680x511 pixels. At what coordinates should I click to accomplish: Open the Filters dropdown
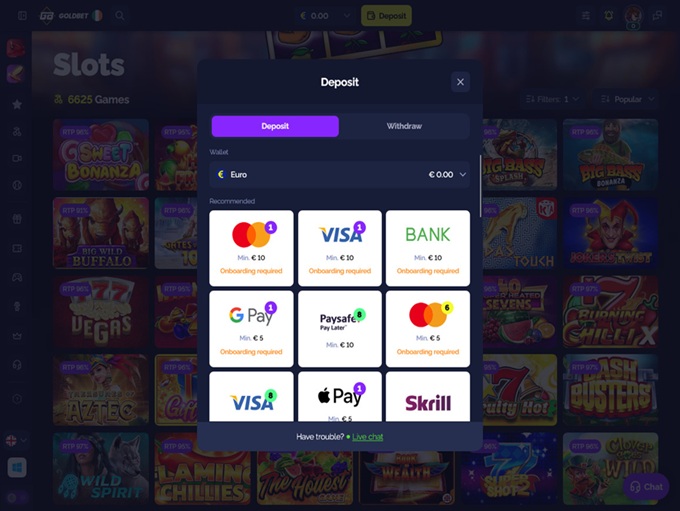point(552,99)
